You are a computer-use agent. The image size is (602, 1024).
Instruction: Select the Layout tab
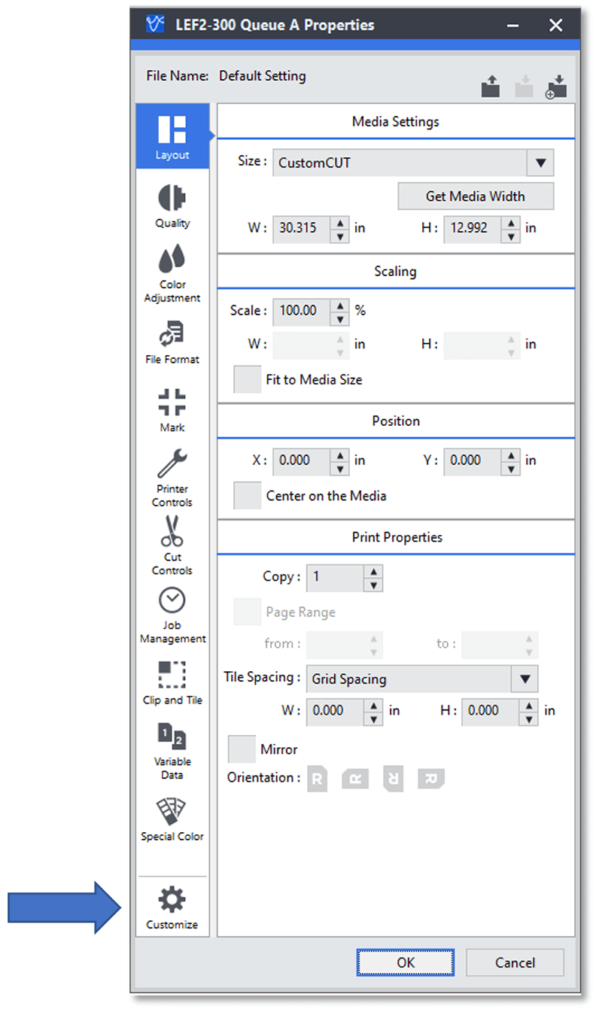tap(172, 136)
